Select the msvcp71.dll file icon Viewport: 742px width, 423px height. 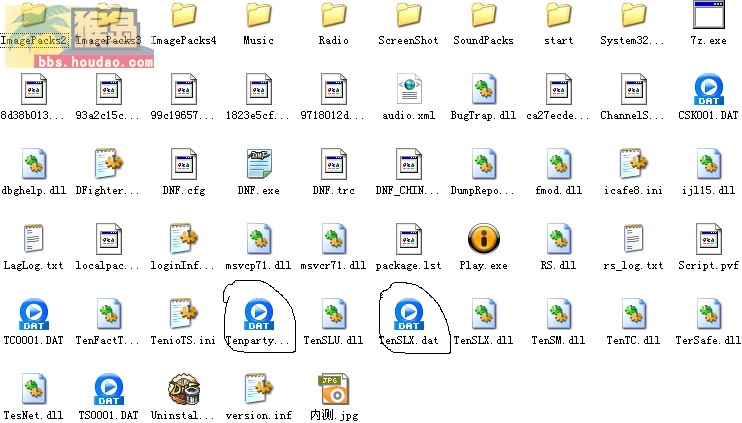pos(258,239)
